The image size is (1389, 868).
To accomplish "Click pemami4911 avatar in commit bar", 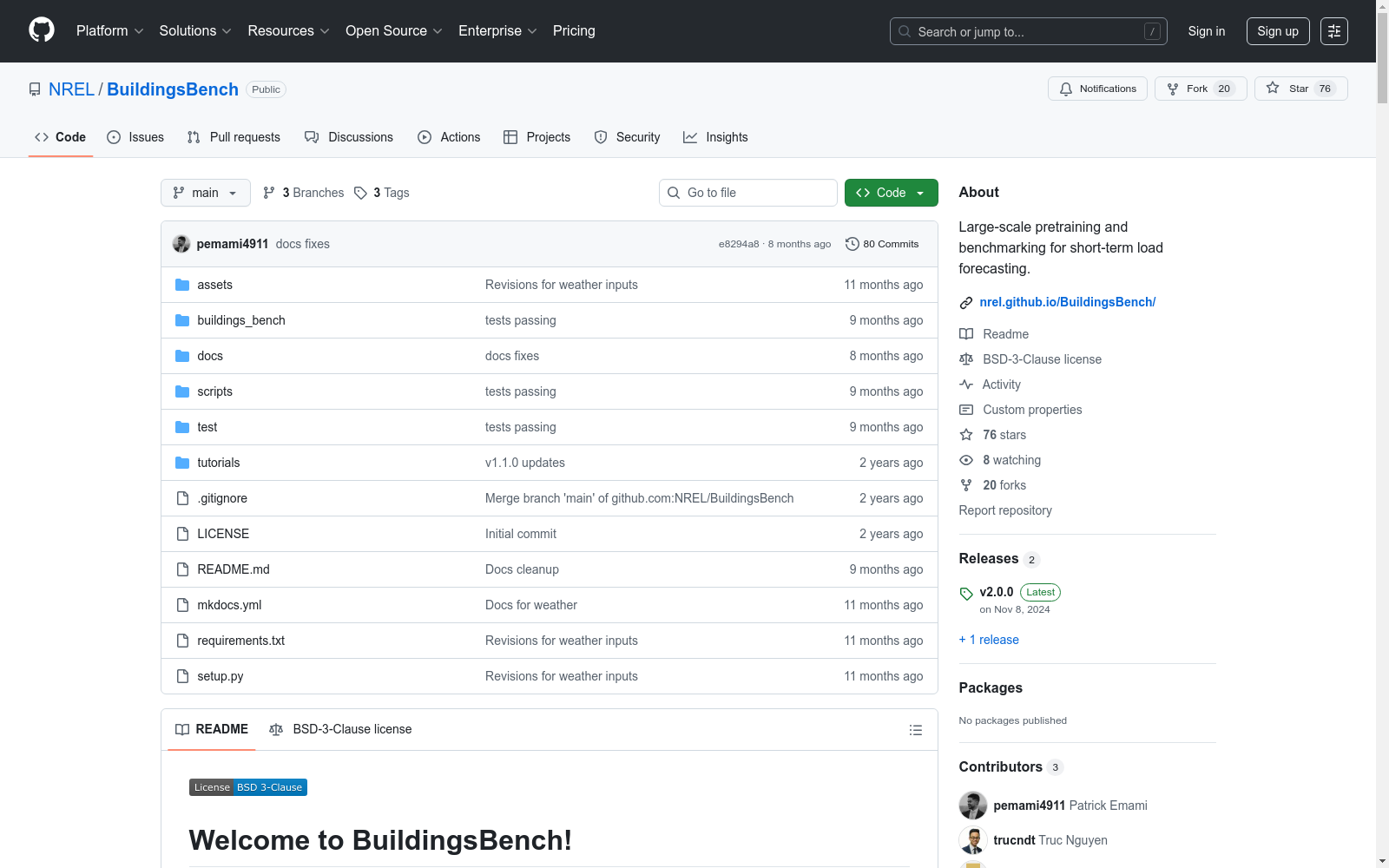I will (x=181, y=244).
